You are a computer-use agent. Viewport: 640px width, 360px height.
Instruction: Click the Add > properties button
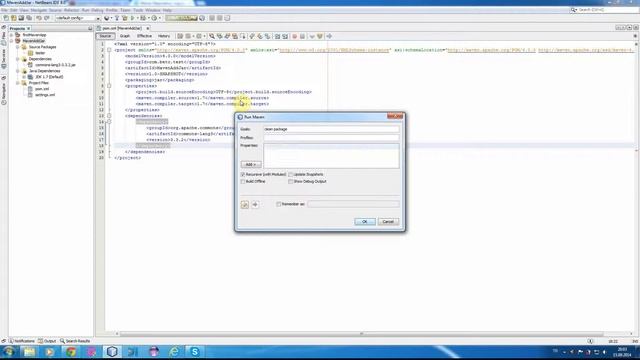point(251,164)
